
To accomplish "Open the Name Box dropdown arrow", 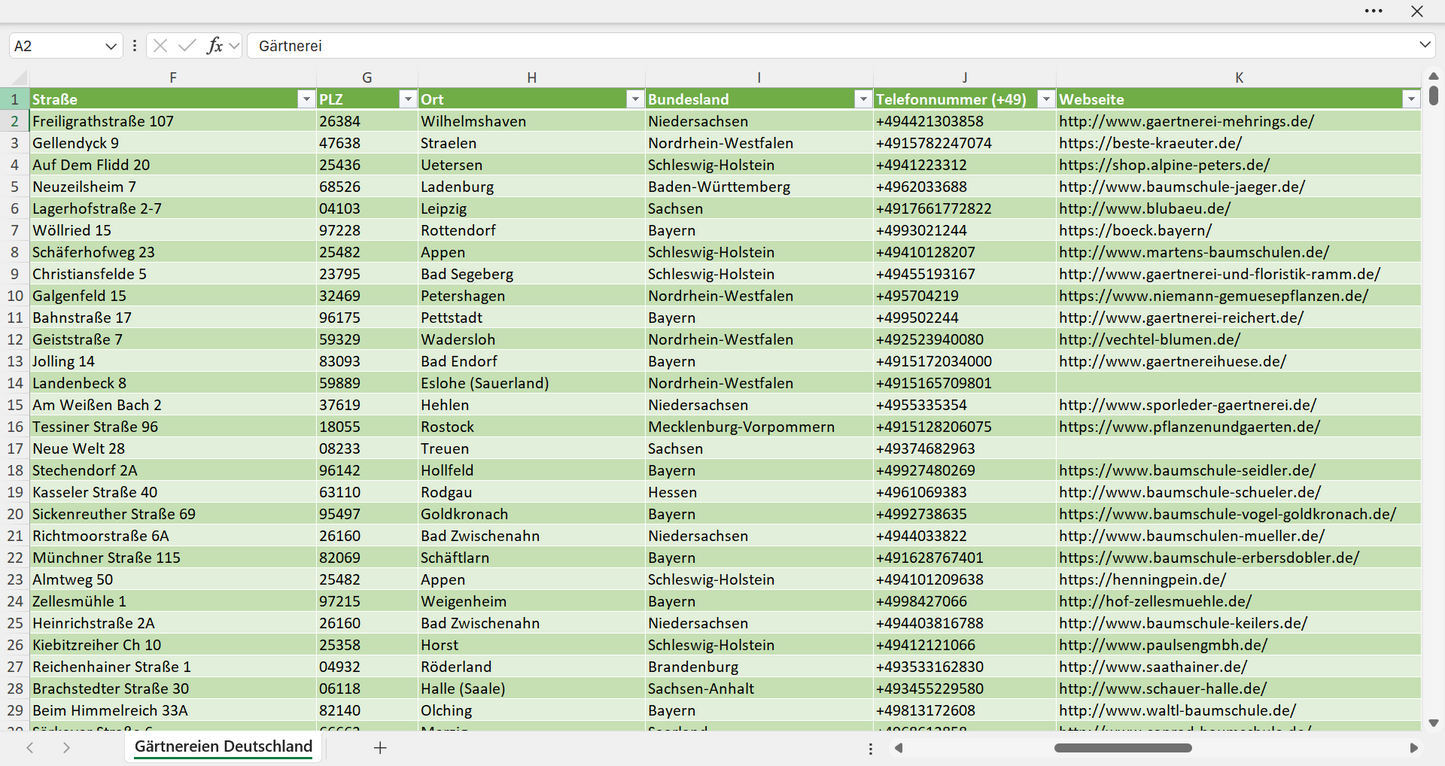I will pos(110,46).
